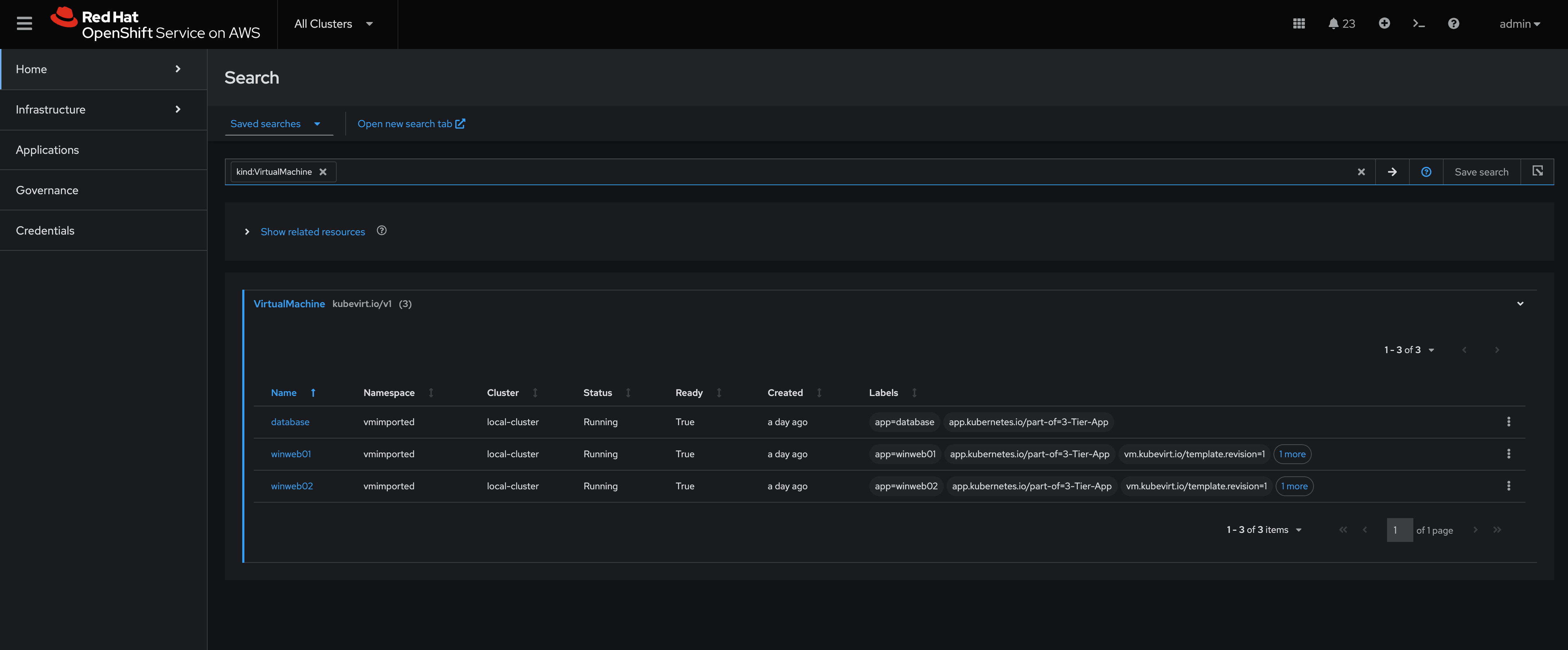Open the winweb02 virtual machine link

pos(292,486)
